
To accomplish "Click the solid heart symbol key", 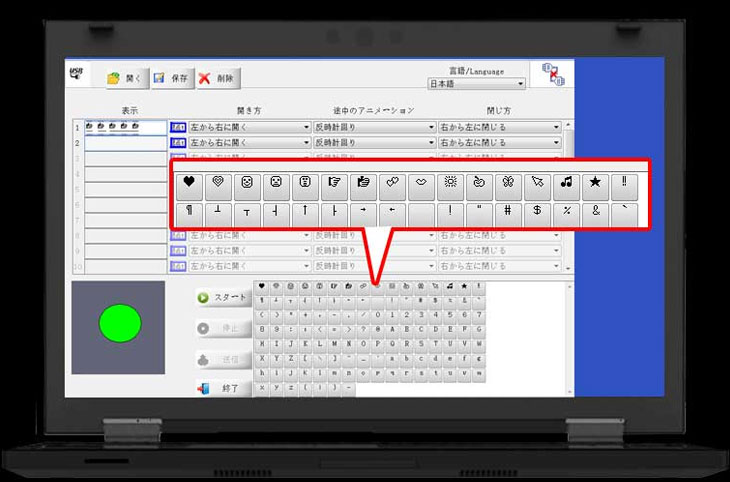I will 188,182.
